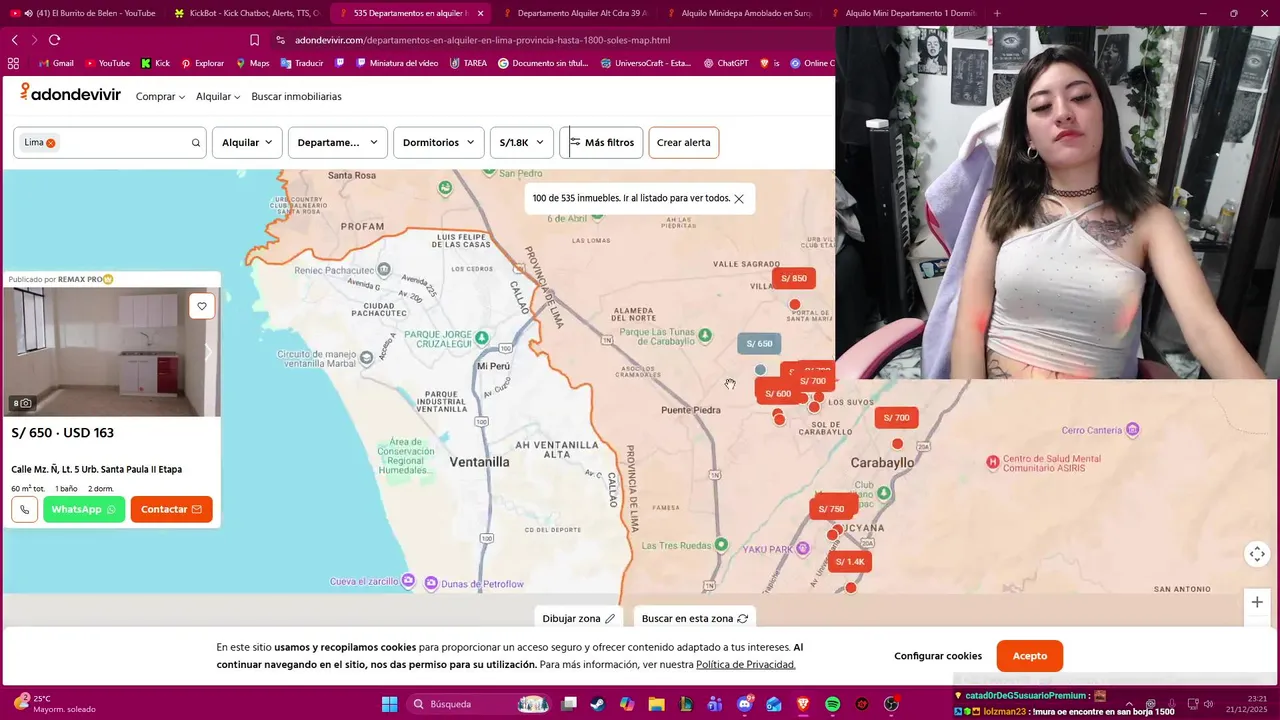The width and height of the screenshot is (1280, 720).
Task: Show next photo of the listing
Action: [x=208, y=352]
